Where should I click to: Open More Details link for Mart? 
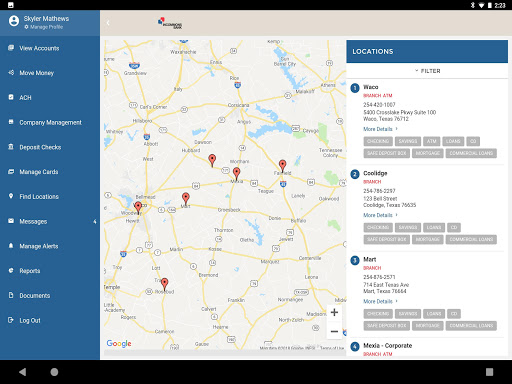coord(380,301)
